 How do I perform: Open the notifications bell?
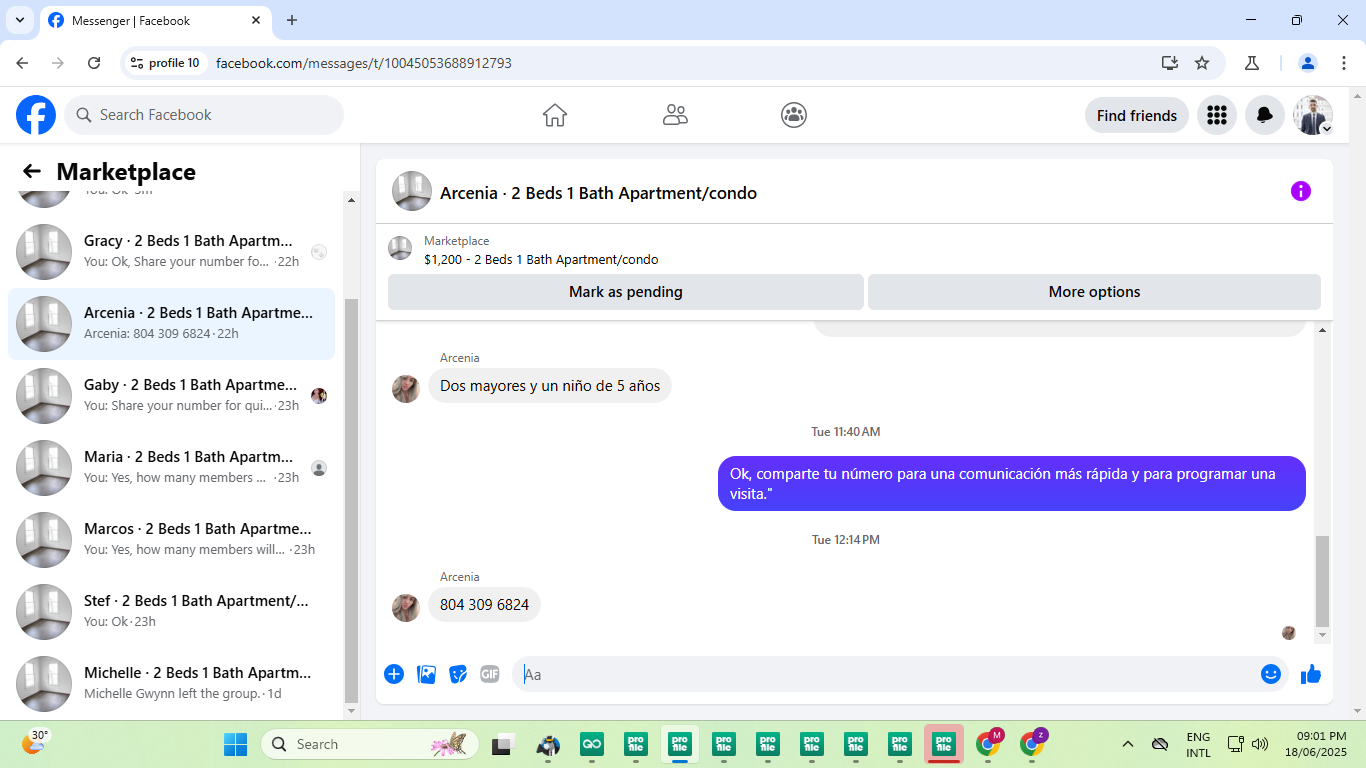(1265, 115)
